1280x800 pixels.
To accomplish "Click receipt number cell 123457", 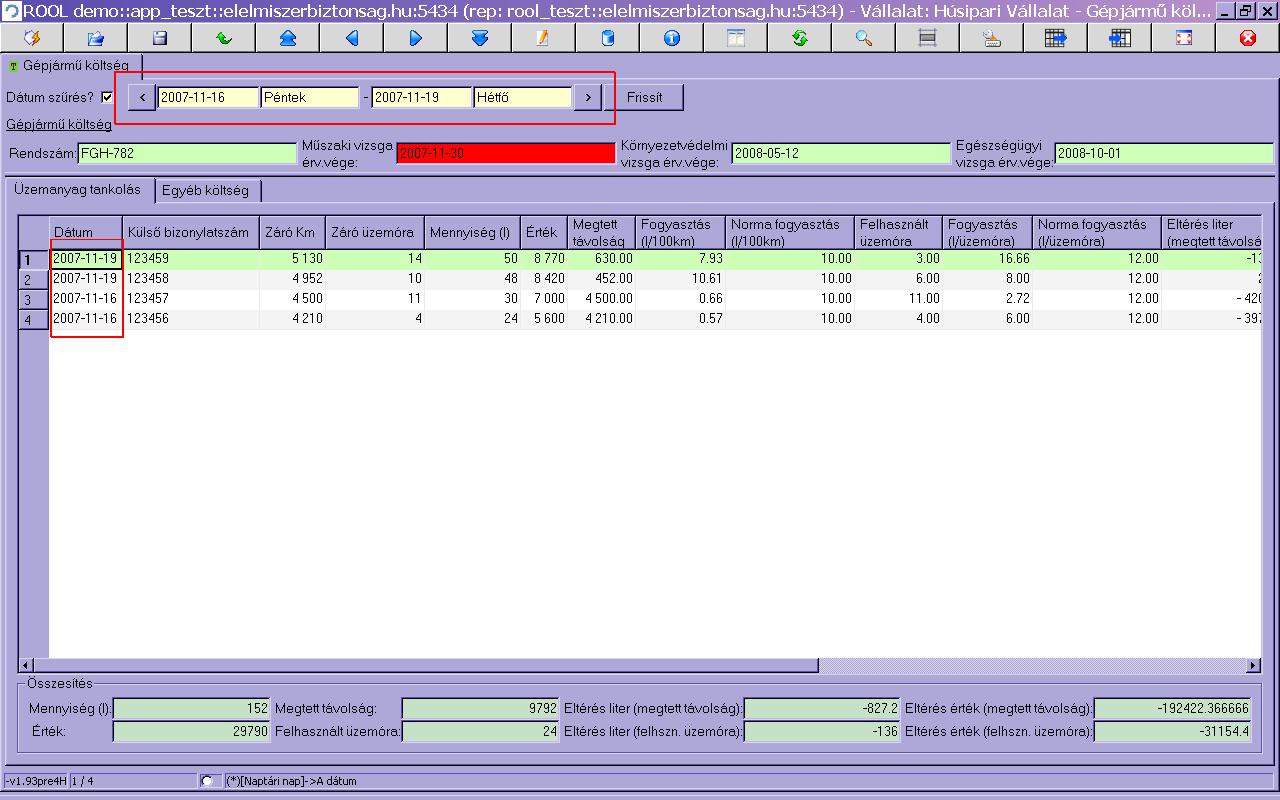I will point(191,299).
